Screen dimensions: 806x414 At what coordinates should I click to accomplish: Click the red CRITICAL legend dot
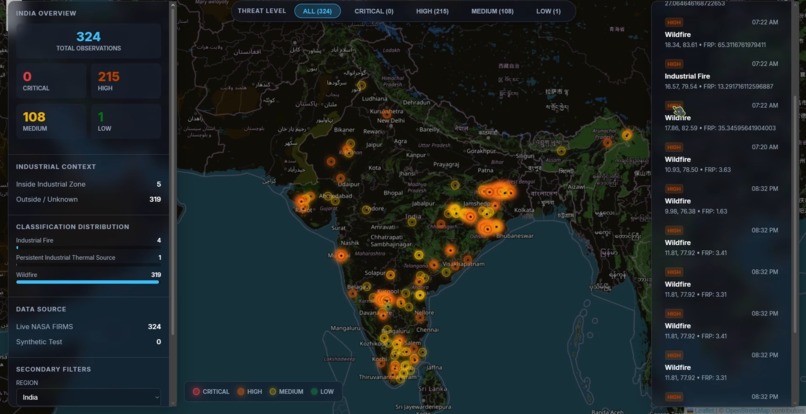pos(196,391)
